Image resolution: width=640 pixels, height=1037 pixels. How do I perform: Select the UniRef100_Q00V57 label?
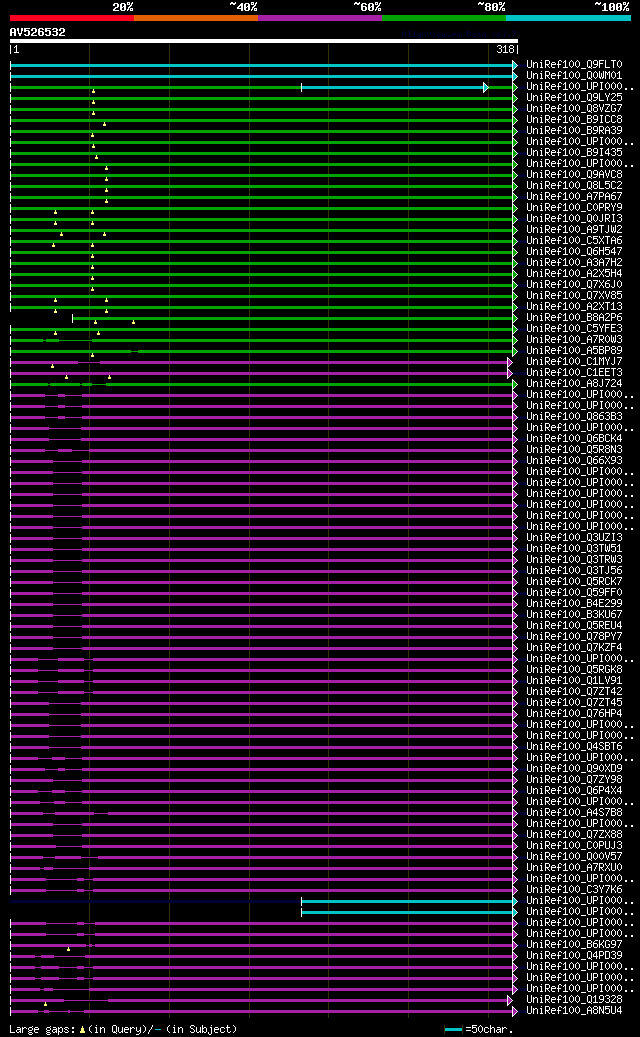(x=574, y=856)
